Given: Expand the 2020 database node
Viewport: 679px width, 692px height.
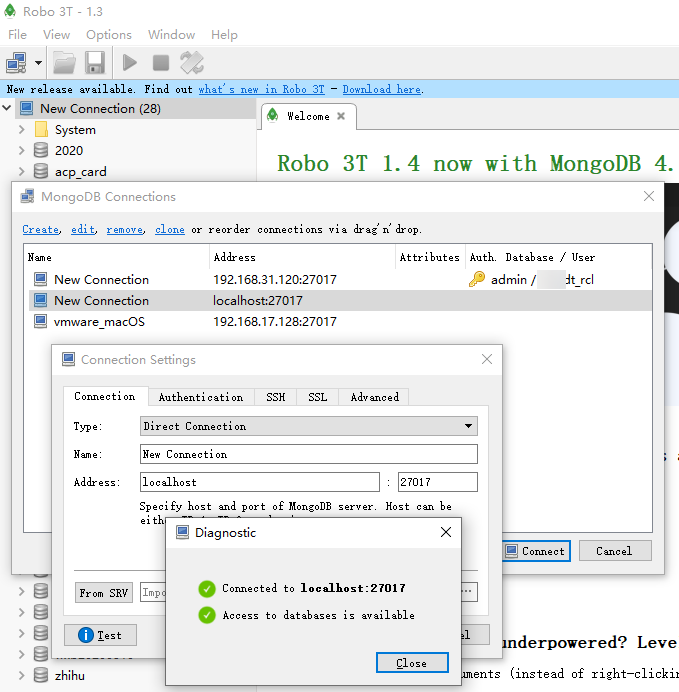Looking at the screenshot, I should [22, 150].
